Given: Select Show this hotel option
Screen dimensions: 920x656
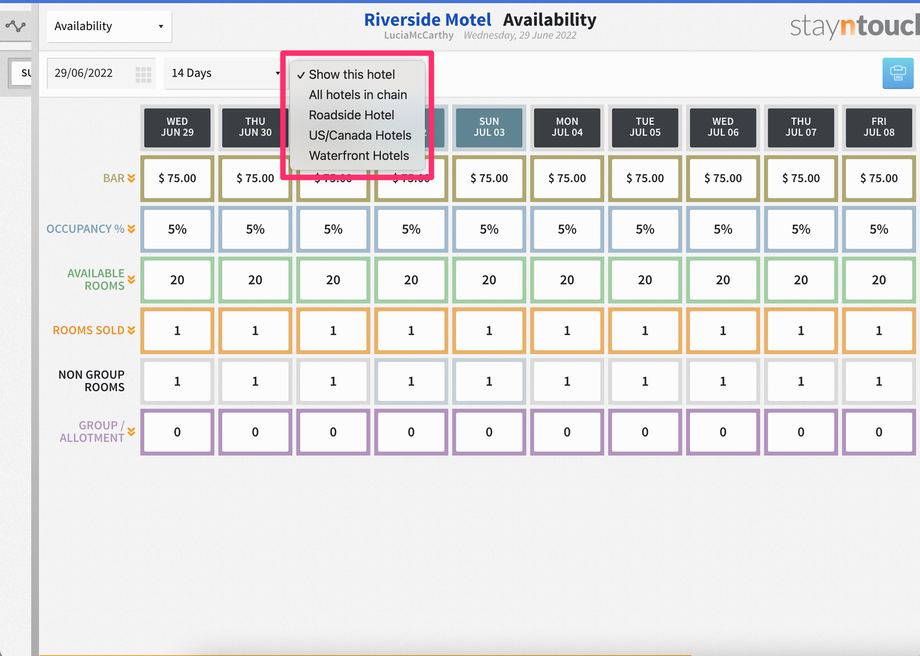Looking at the screenshot, I should (351, 75).
